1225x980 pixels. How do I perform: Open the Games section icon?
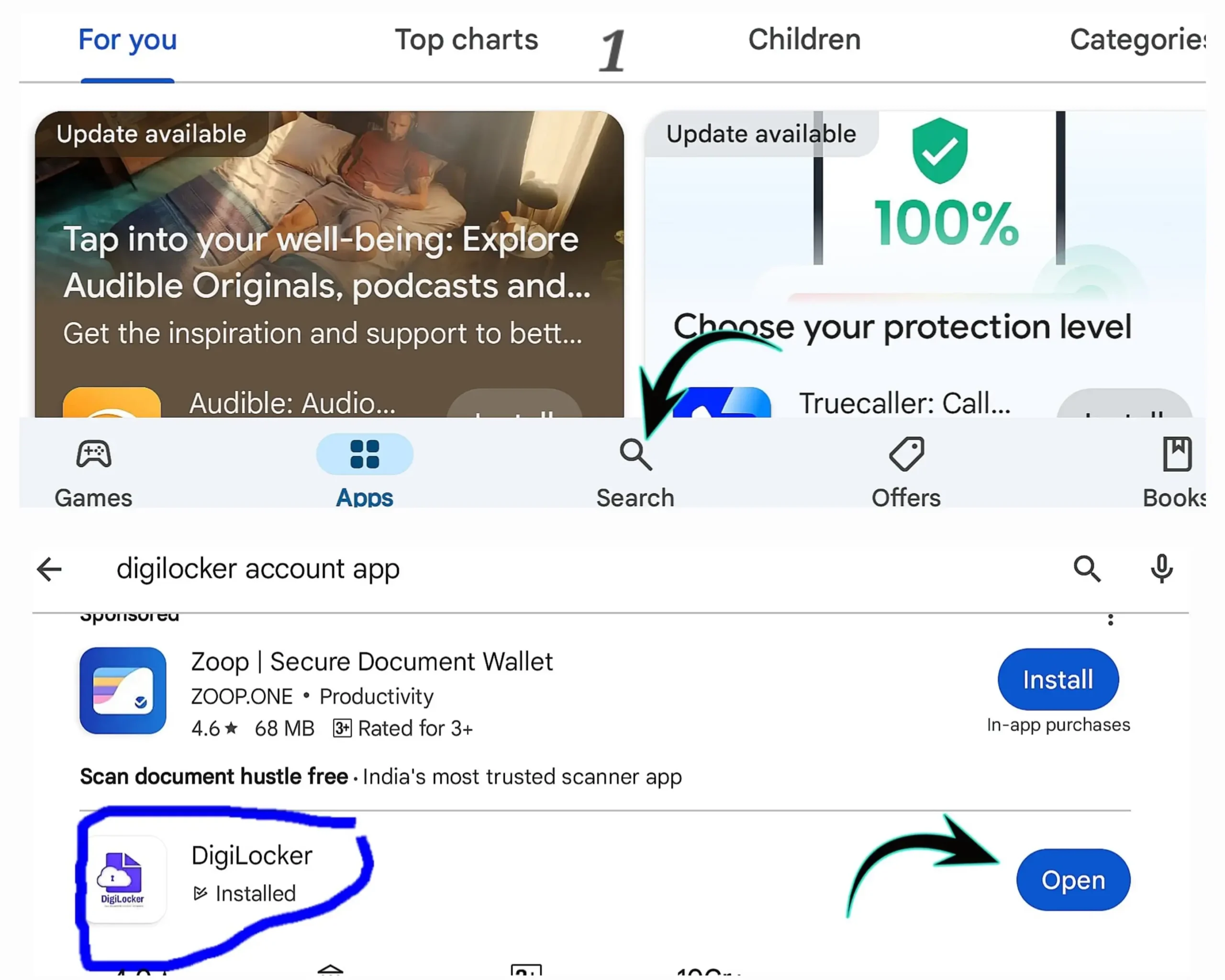[94, 455]
